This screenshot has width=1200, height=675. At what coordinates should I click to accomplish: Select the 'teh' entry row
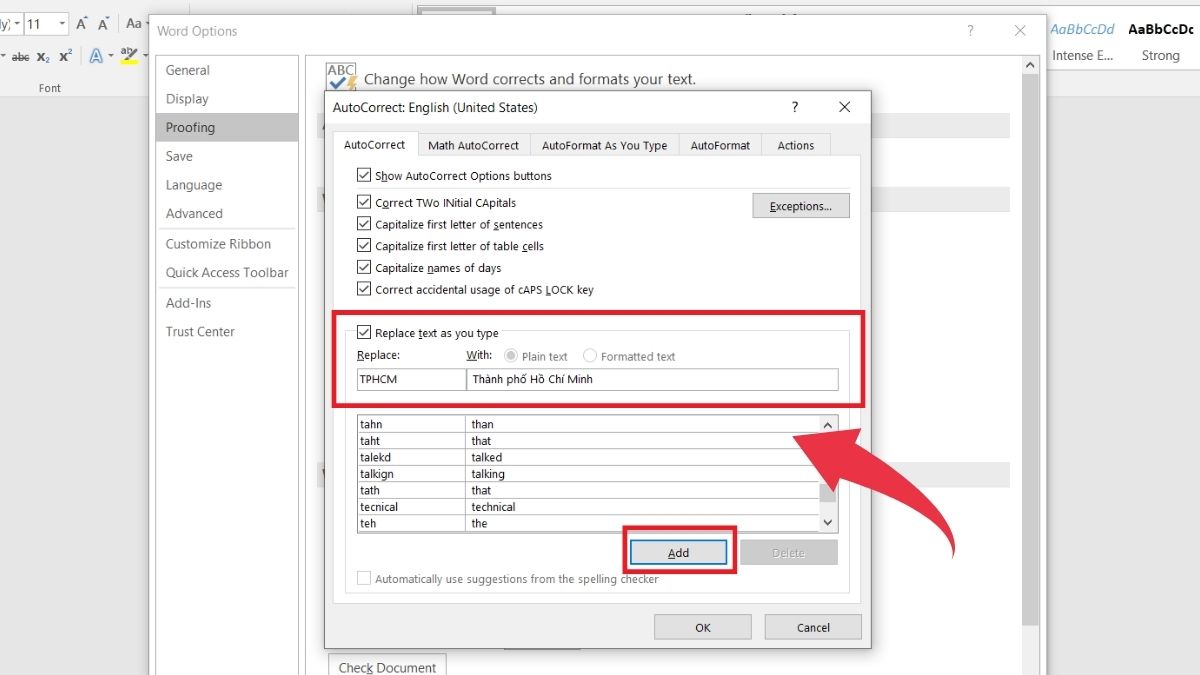tap(588, 523)
